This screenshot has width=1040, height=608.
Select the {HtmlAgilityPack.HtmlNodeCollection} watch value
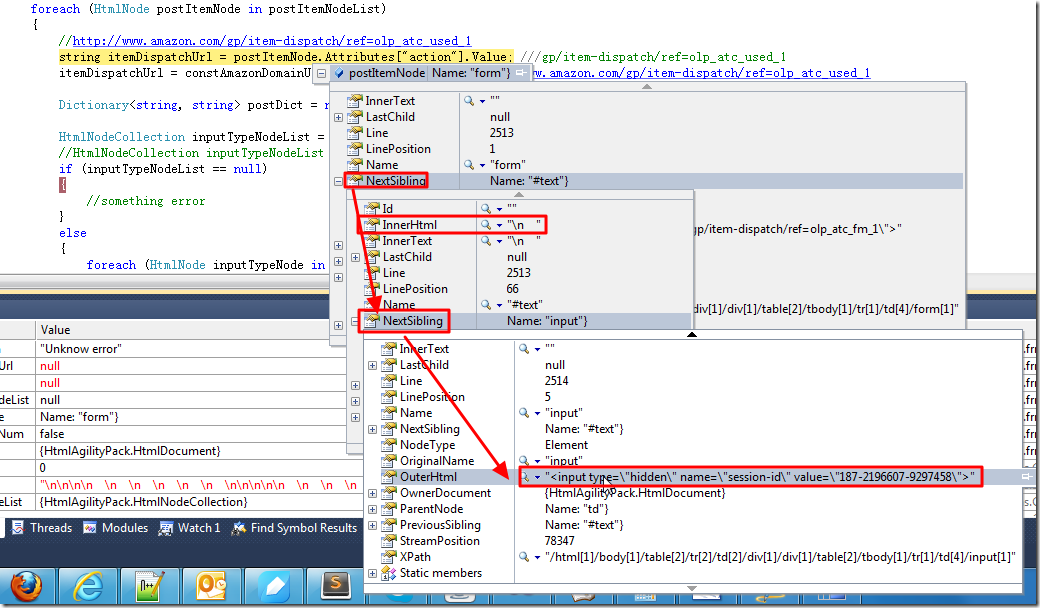pos(143,502)
